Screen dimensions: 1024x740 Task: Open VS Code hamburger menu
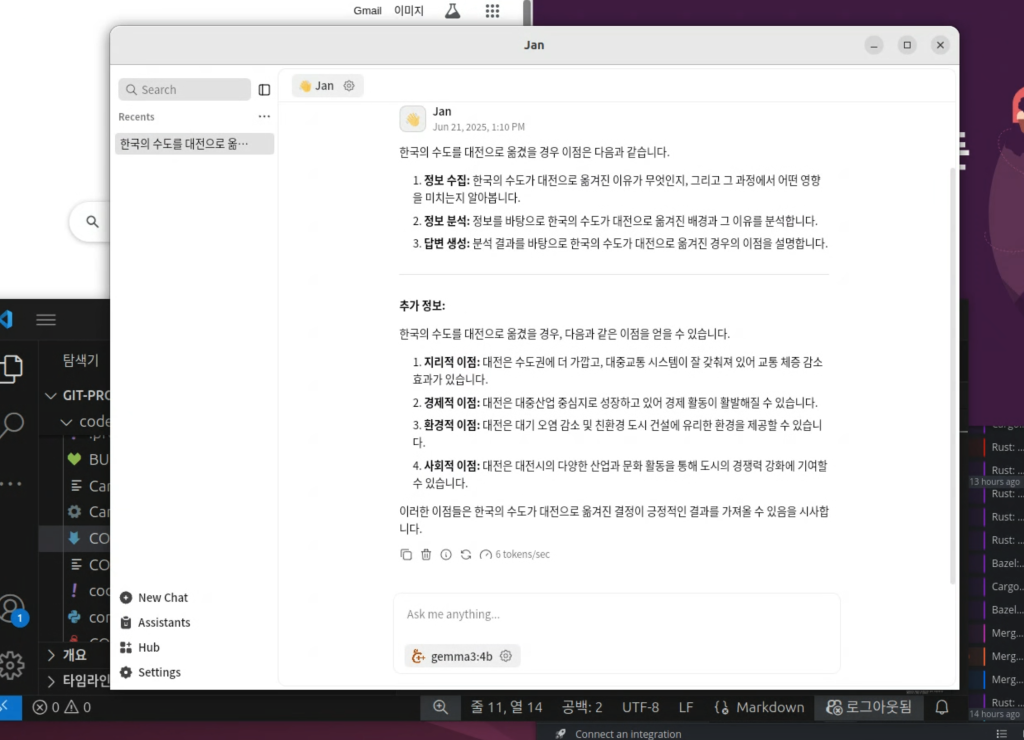(46, 319)
